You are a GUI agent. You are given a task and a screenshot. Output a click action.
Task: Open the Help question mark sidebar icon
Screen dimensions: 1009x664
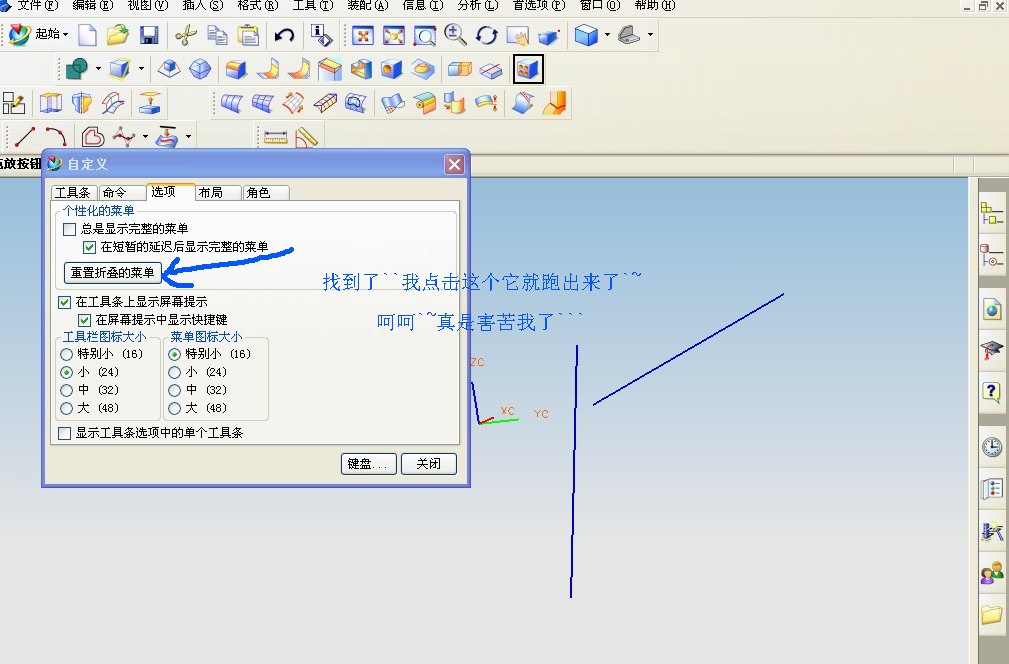(x=992, y=391)
